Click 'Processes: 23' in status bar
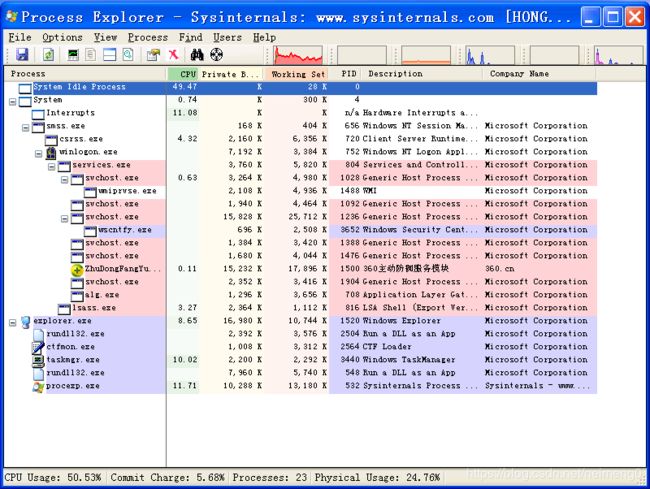The image size is (650, 489). pos(269,478)
